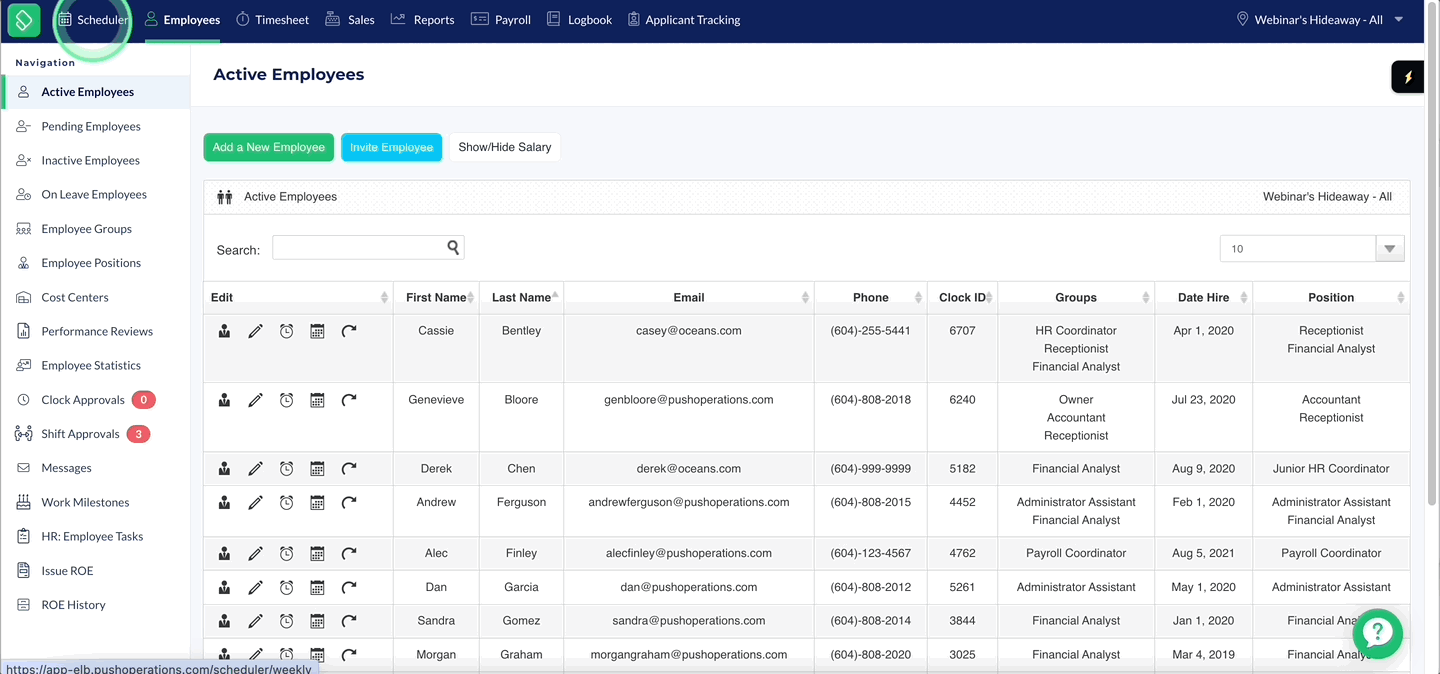Sort table by Clock ID column
This screenshot has width=1440, height=674.
click(x=962, y=297)
